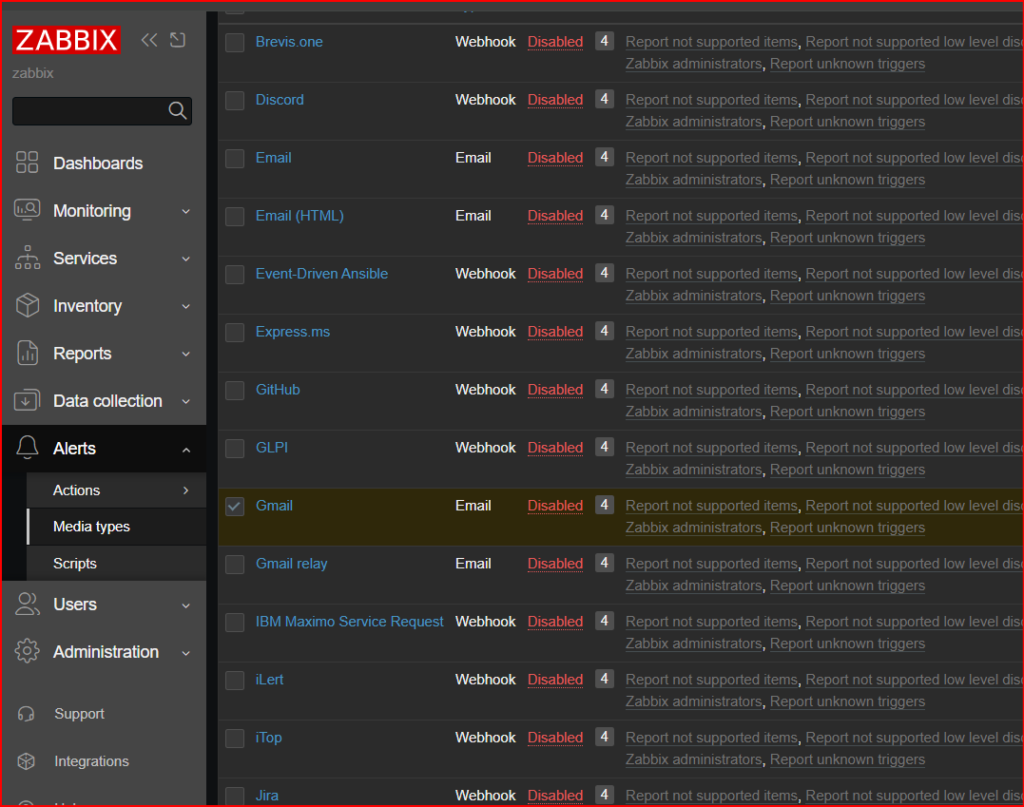Check the Event-Driven Ansible checkbox
The width and height of the screenshot is (1024, 807).
pyautogui.click(x=234, y=275)
